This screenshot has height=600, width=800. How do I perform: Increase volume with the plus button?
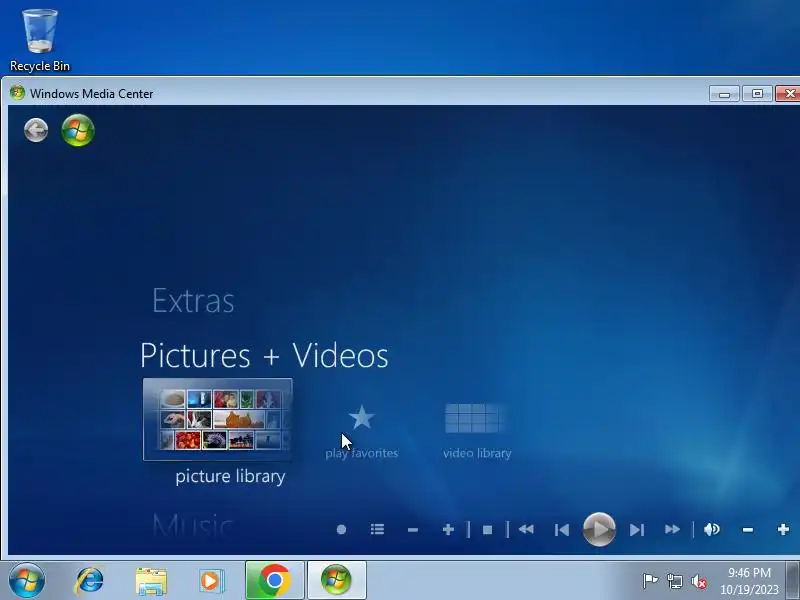pos(783,530)
